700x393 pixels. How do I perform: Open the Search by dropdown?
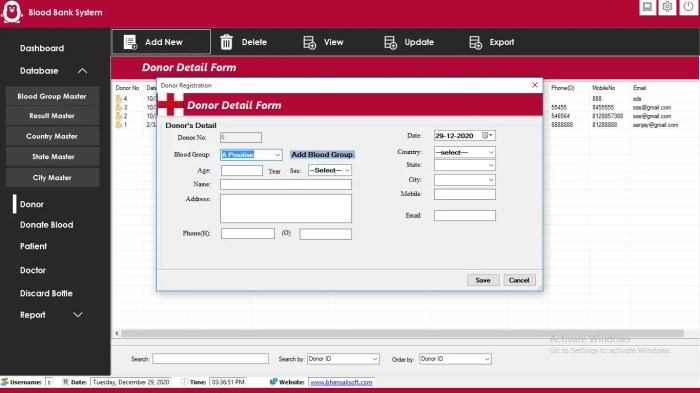click(375, 359)
